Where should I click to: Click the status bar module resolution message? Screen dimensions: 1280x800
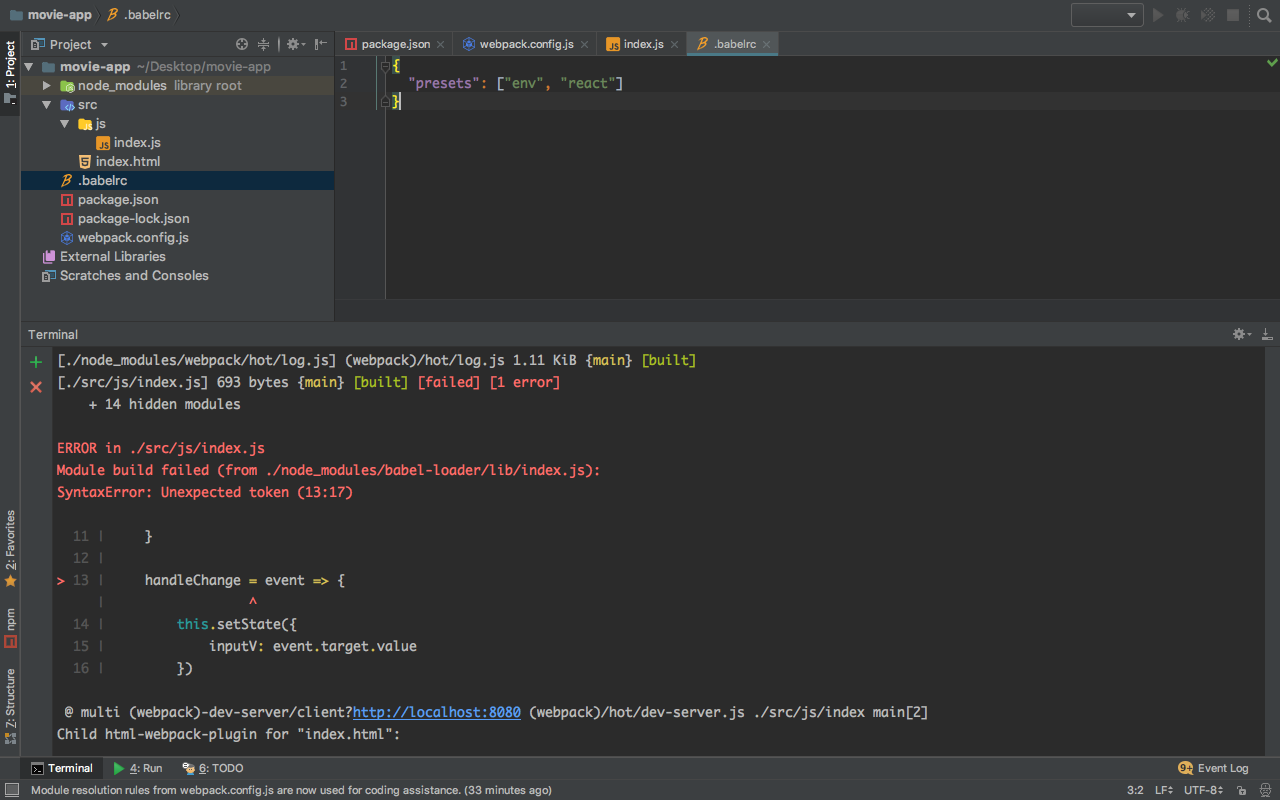pyautogui.click(x=291, y=790)
